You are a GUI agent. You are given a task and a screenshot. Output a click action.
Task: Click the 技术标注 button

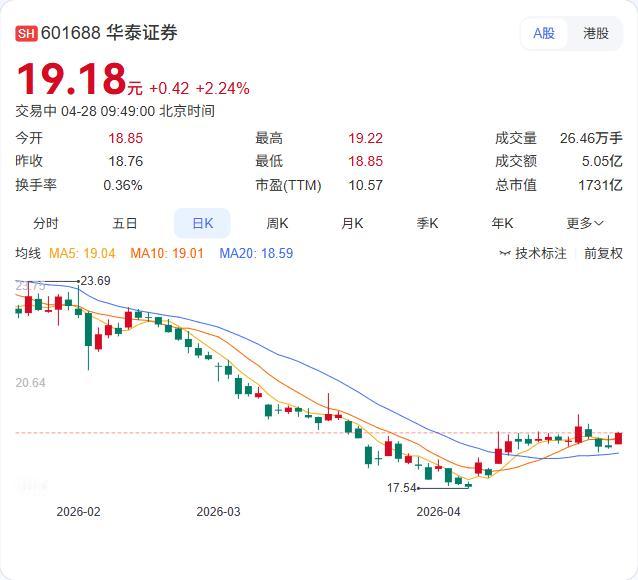point(533,254)
